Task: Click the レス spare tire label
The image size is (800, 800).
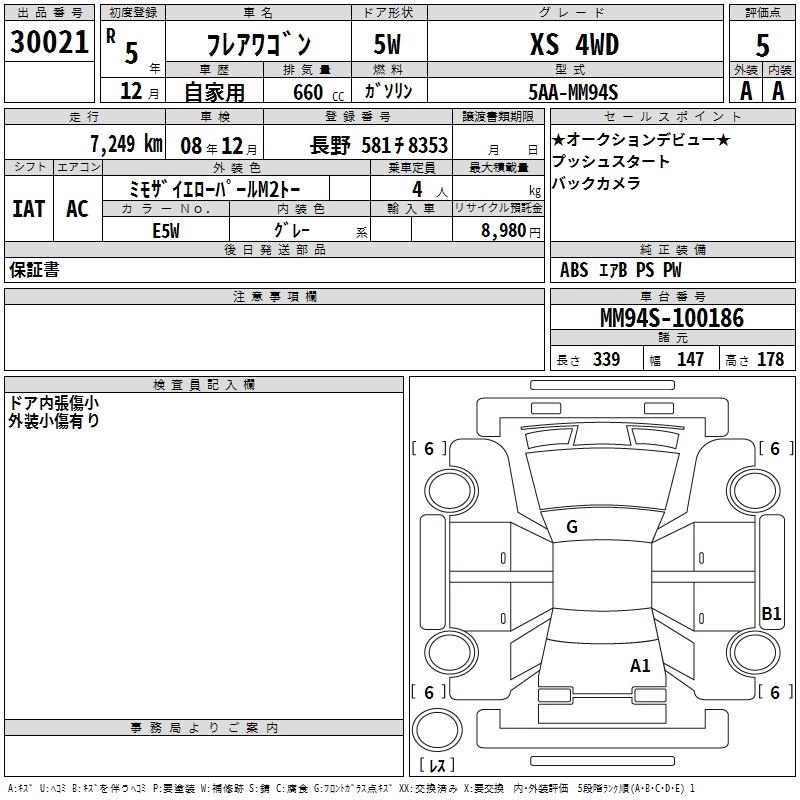Action: coord(437,765)
